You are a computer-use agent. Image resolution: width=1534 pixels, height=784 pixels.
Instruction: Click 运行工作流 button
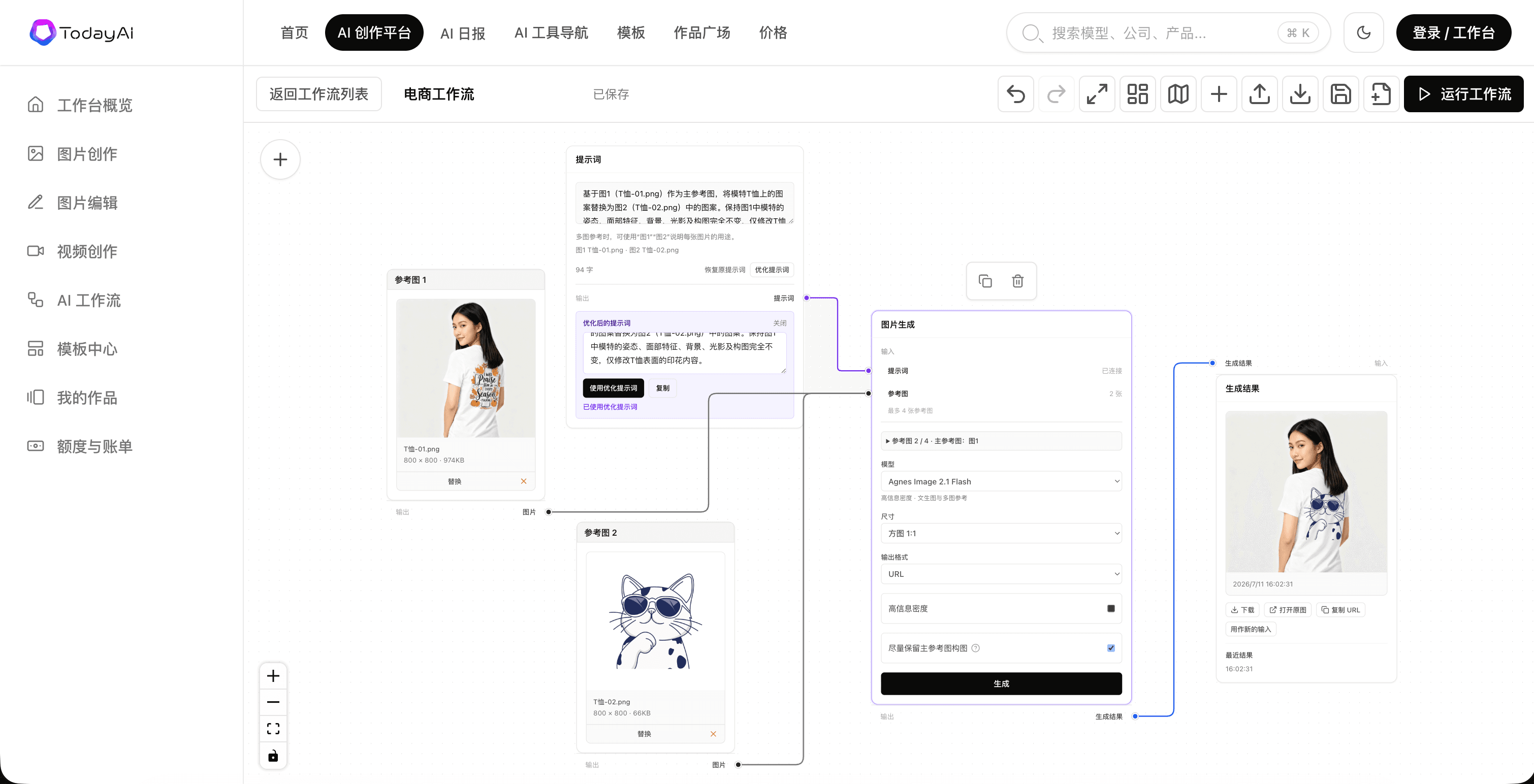click(x=1464, y=94)
